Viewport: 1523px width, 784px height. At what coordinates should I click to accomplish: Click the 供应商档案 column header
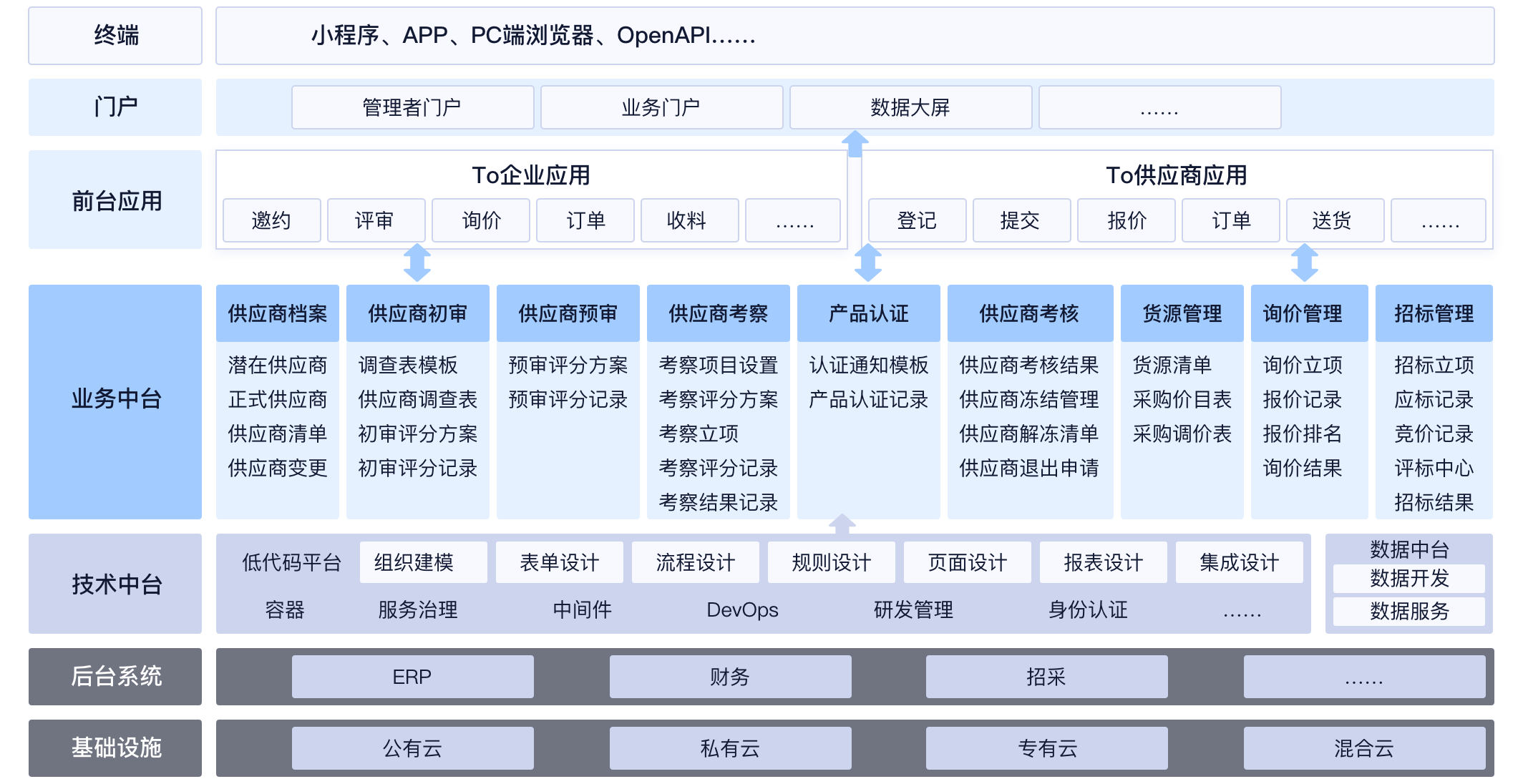point(278,313)
